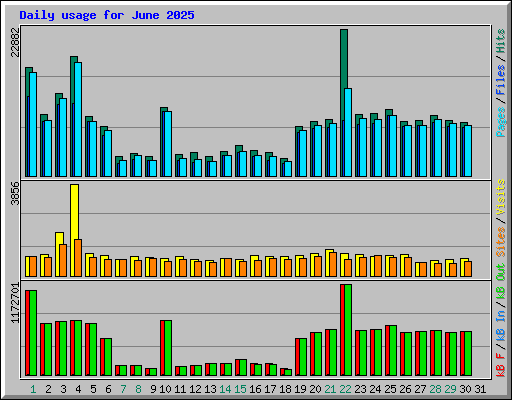Click the "Pages" legend label
Viewport: 512px width, 400px height.
[x=501, y=122]
